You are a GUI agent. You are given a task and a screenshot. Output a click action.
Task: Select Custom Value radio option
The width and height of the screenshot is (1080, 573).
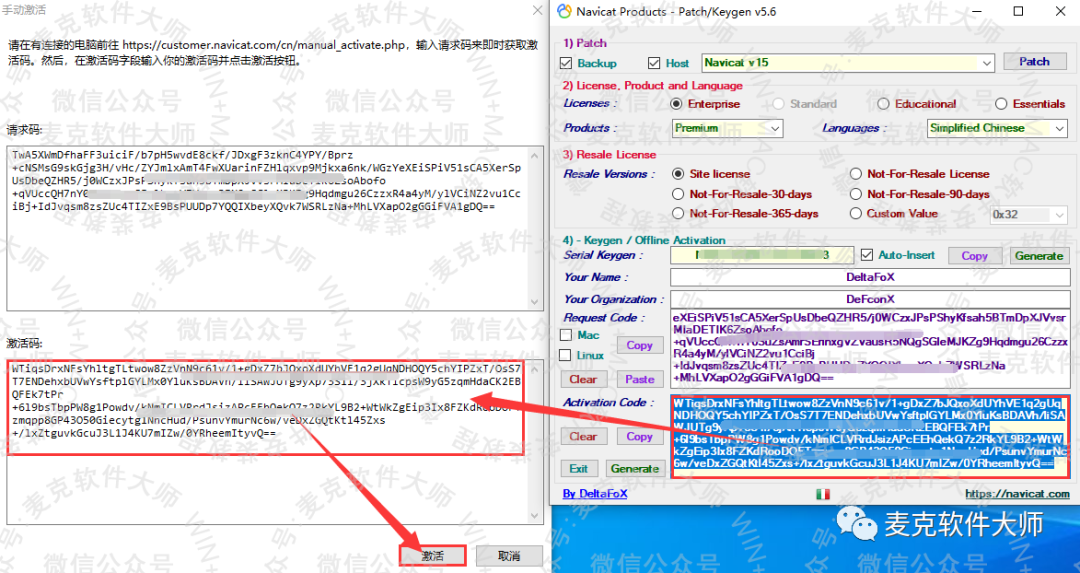(x=855, y=213)
